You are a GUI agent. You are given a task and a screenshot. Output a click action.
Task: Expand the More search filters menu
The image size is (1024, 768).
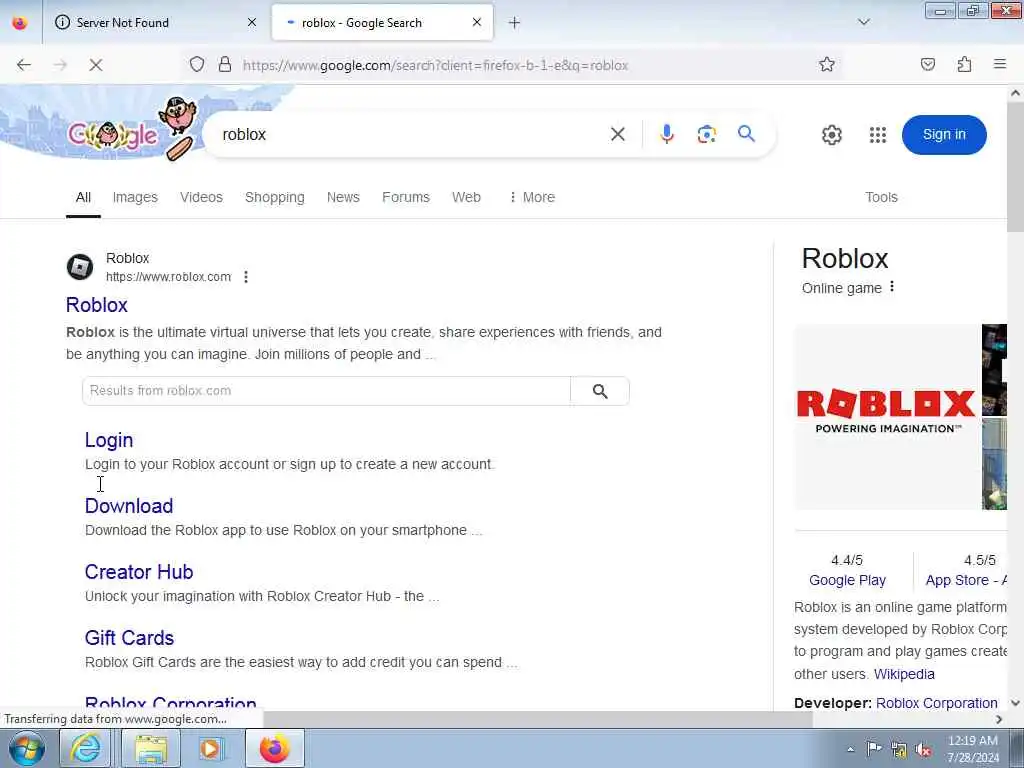pyautogui.click(x=532, y=197)
